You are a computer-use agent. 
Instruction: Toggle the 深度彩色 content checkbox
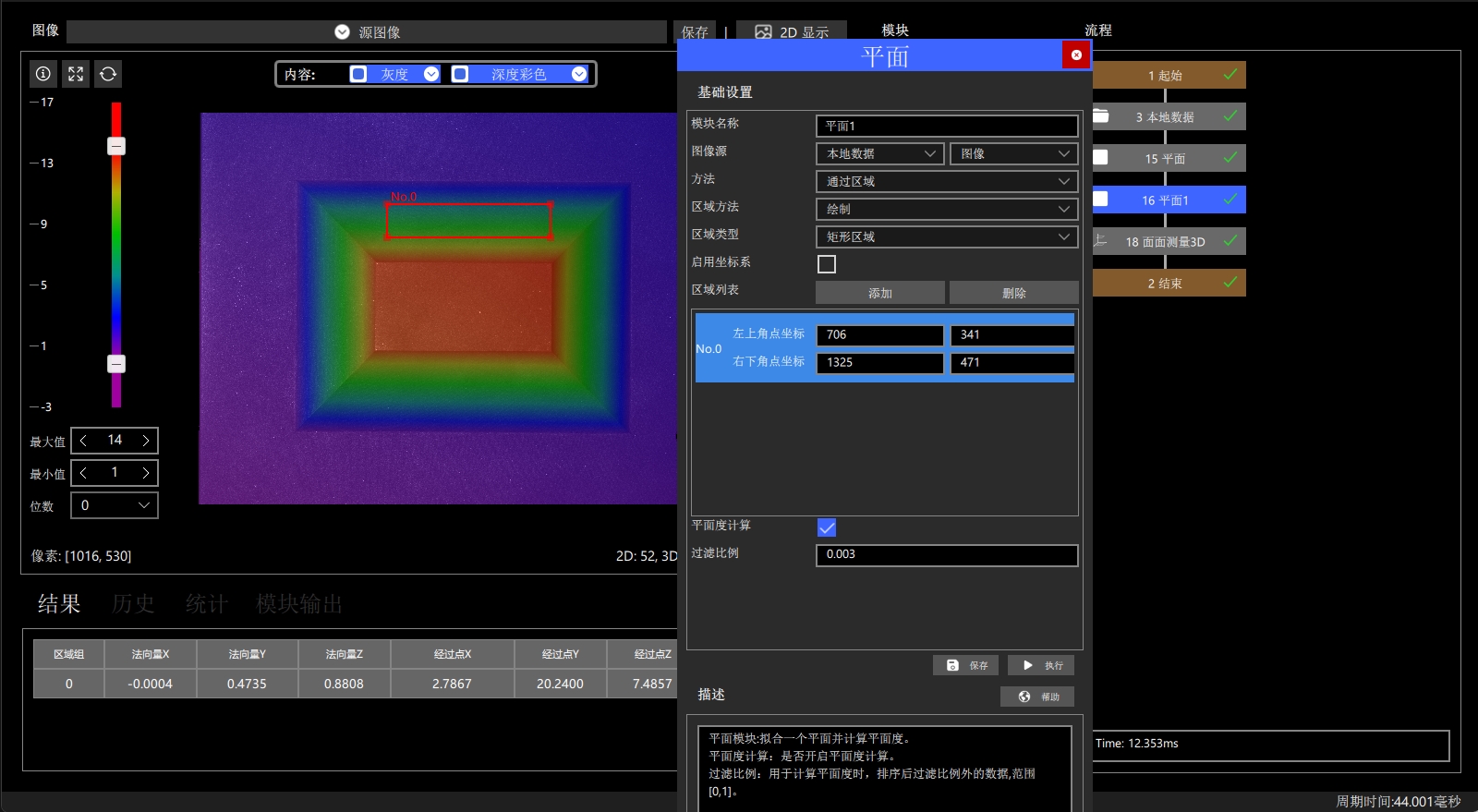pyautogui.click(x=460, y=74)
